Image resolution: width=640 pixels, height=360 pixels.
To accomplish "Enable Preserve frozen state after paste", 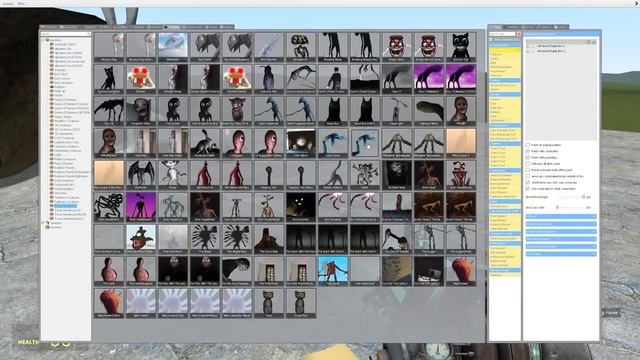I will (x=528, y=170).
